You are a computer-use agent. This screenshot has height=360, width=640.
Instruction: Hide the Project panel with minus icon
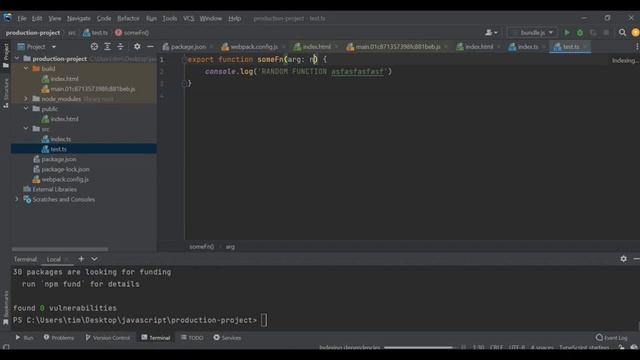click(x=150, y=47)
